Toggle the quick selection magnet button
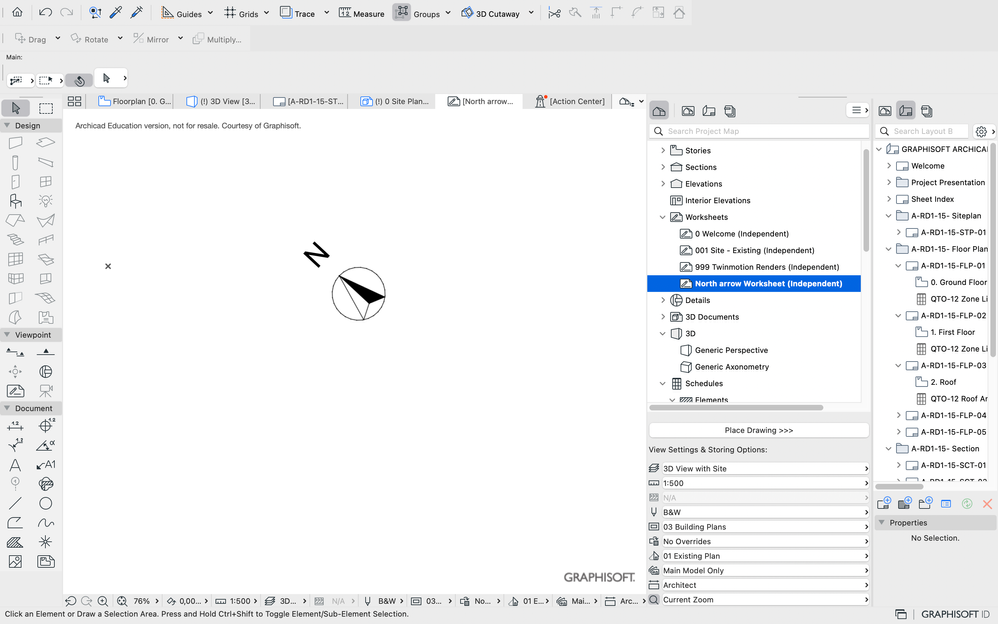Screen dimensions: 998x624 click(80, 80)
